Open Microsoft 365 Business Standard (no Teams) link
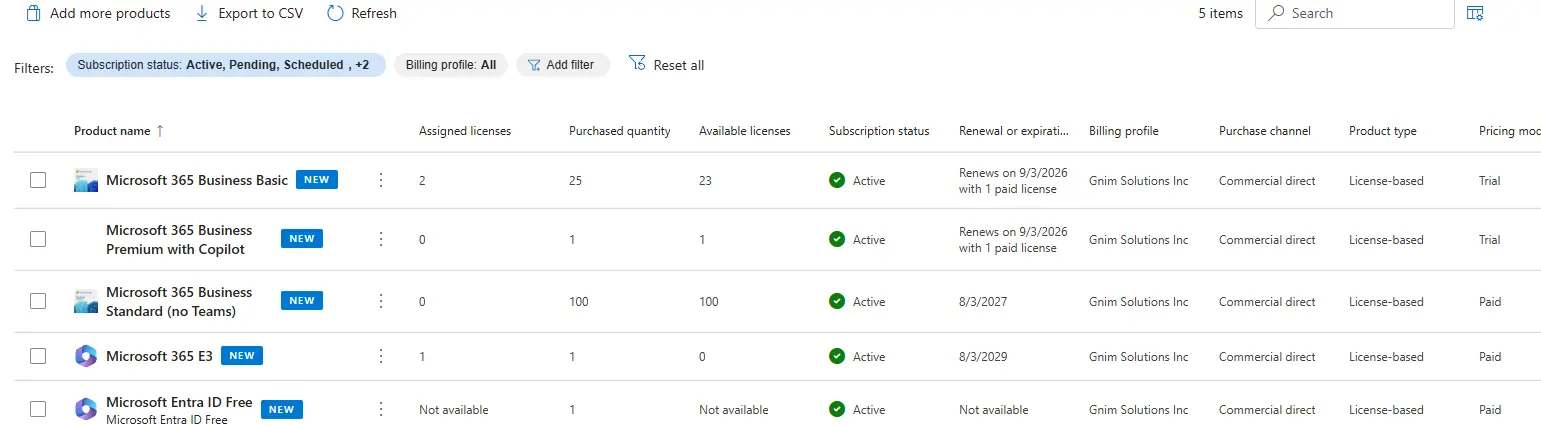This screenshot has height=426, width=1541. tap(179, 301)
